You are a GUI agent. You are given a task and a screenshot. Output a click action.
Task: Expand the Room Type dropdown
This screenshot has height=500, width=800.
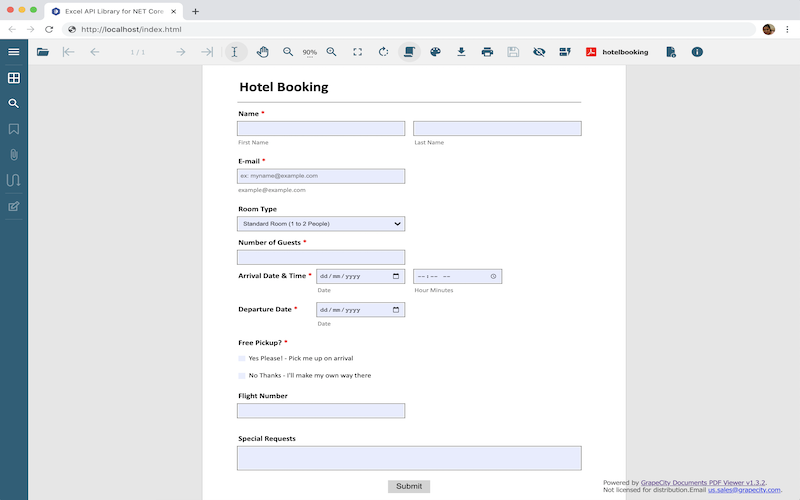(321, 224)
